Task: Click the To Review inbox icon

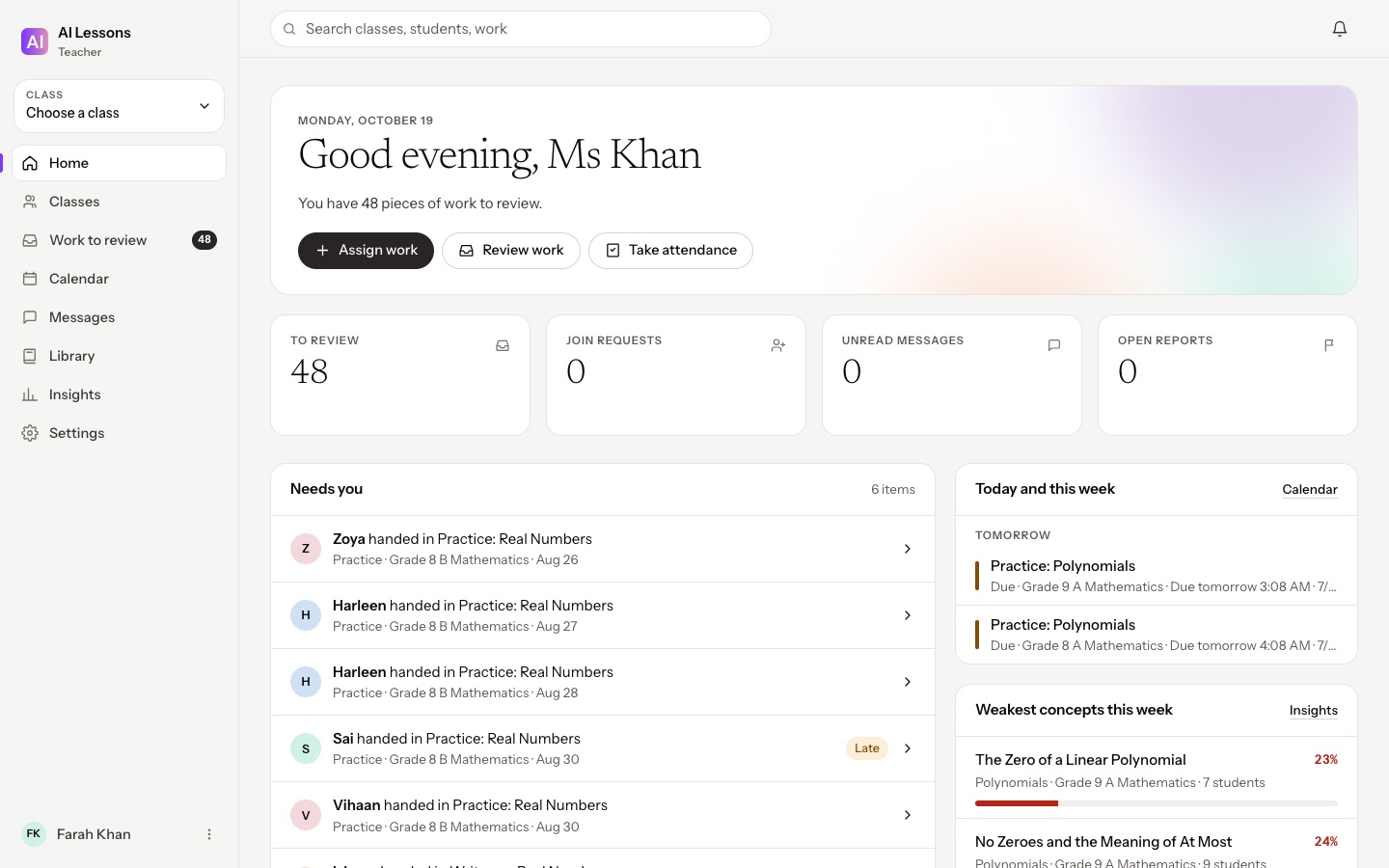Action: pyautogui.click(x=503, y=345)
